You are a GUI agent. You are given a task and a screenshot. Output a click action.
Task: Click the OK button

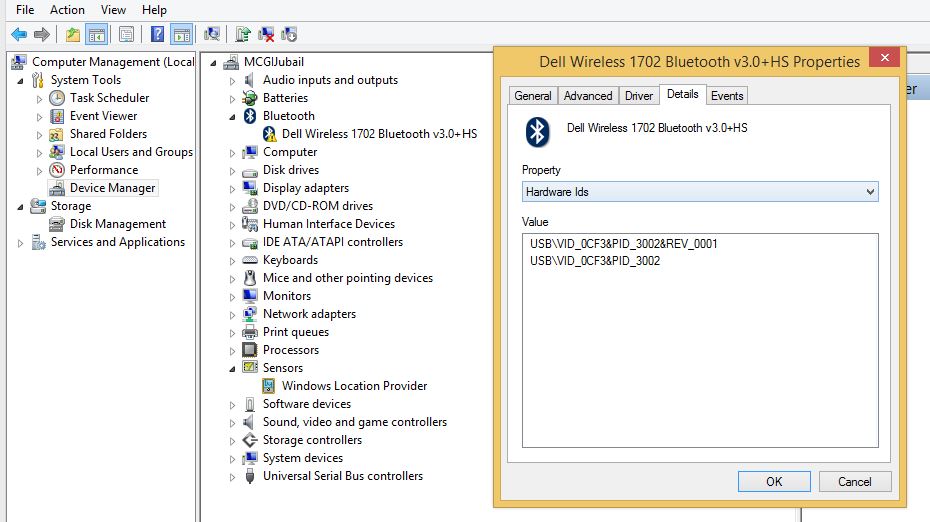point(774,482)
